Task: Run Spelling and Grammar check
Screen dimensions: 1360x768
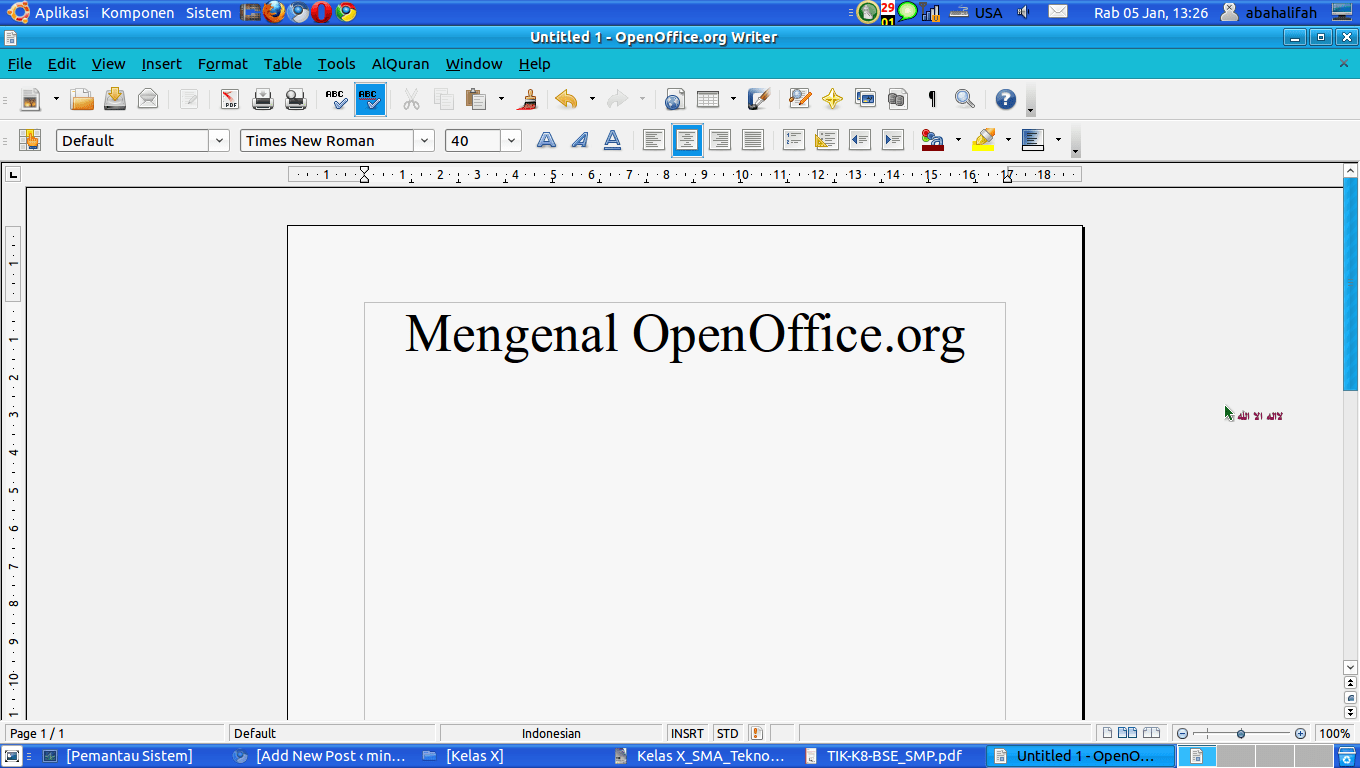Action: pos(337,99)
